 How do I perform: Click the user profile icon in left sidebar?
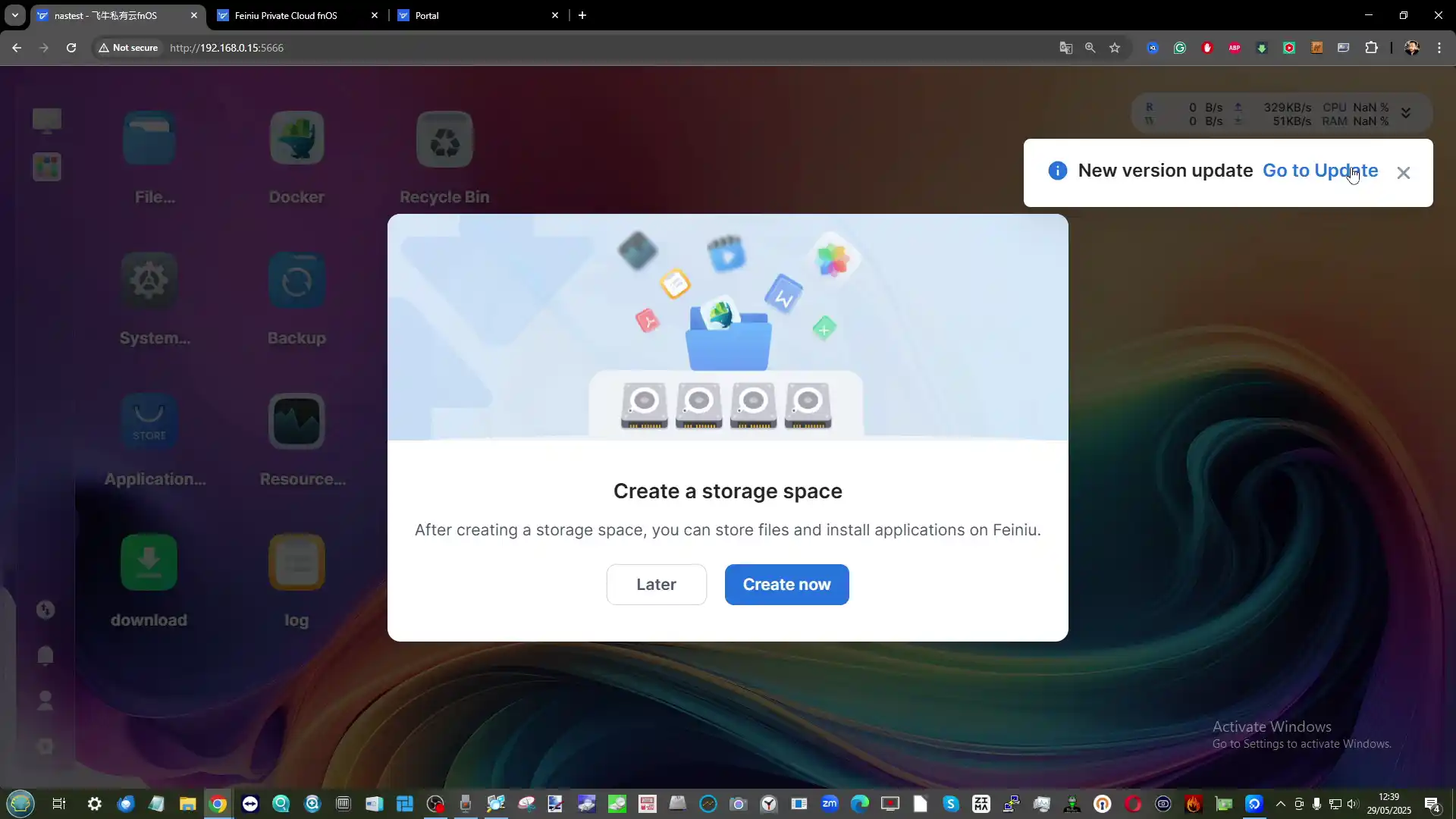(45, 701)
